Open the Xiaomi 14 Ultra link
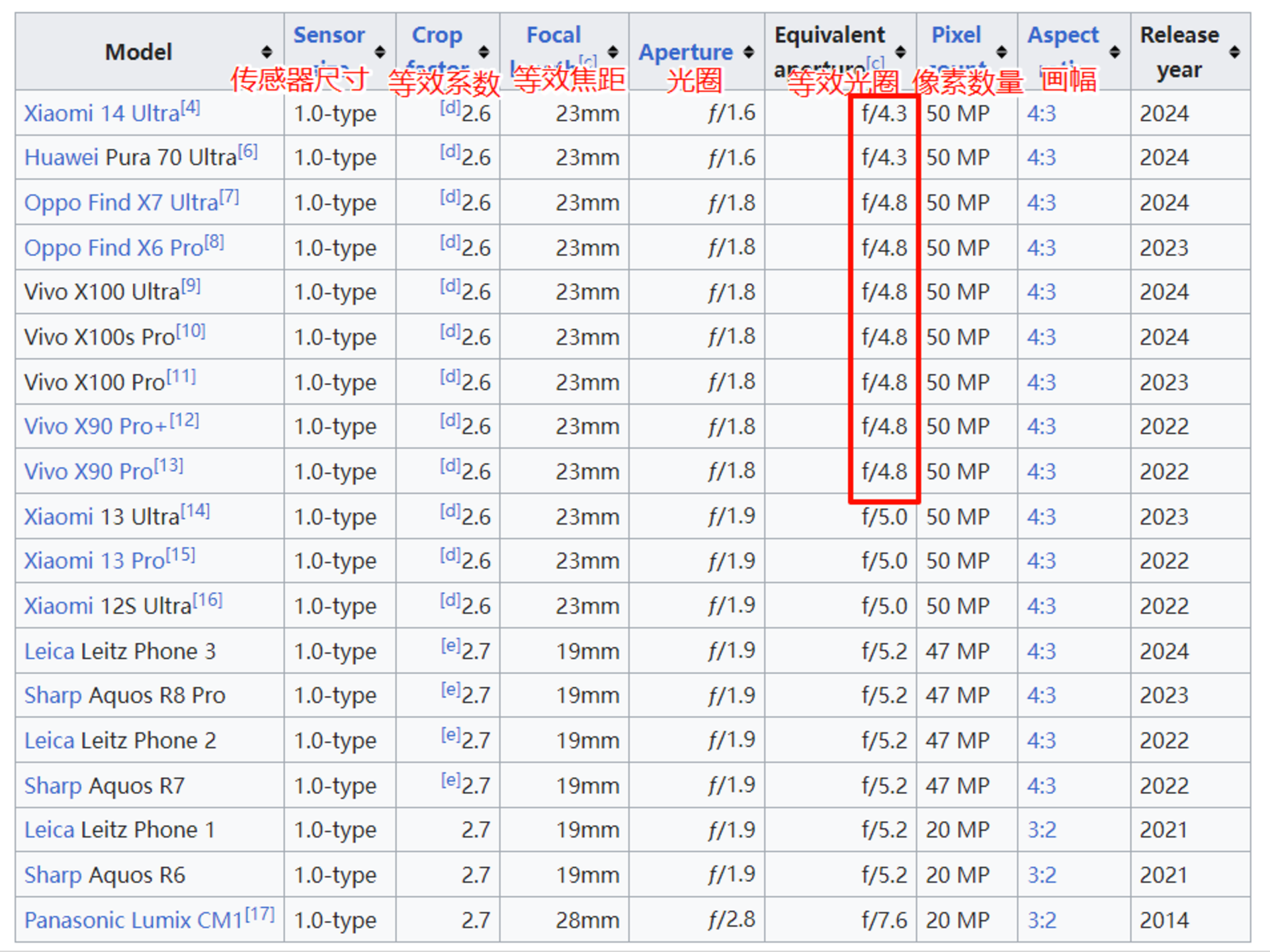 click(101, 114)
